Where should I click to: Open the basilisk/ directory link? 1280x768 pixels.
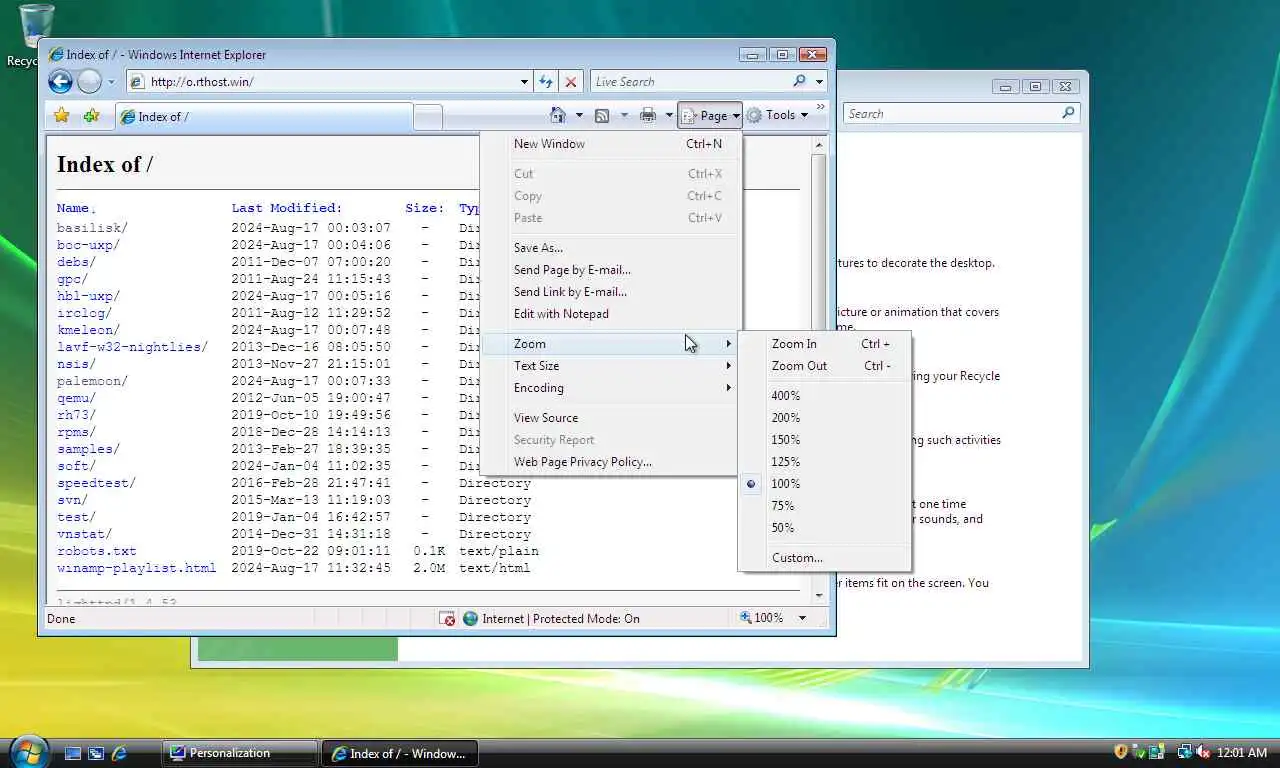point(92,228)
